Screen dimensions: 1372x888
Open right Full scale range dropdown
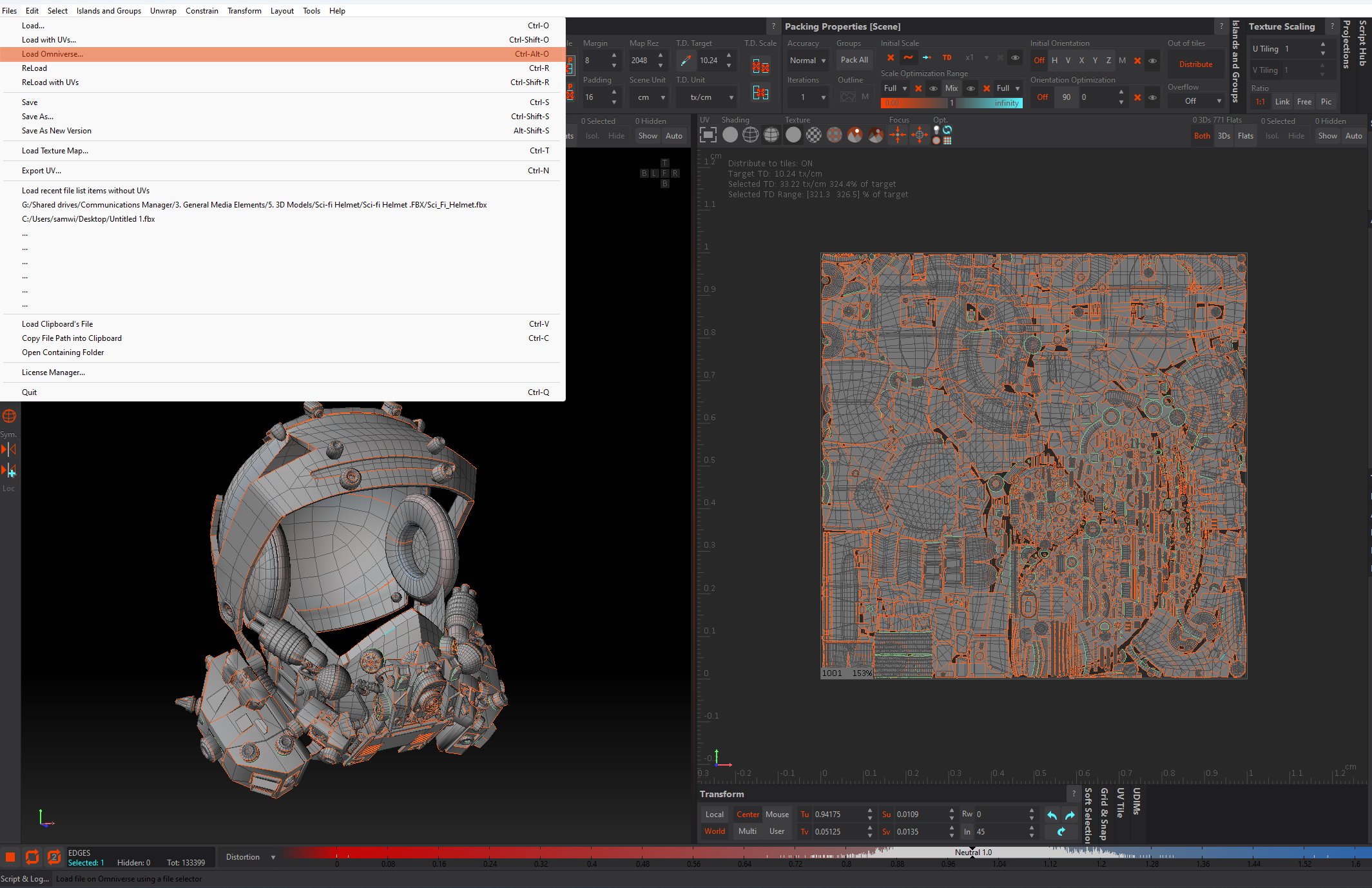1009,88
